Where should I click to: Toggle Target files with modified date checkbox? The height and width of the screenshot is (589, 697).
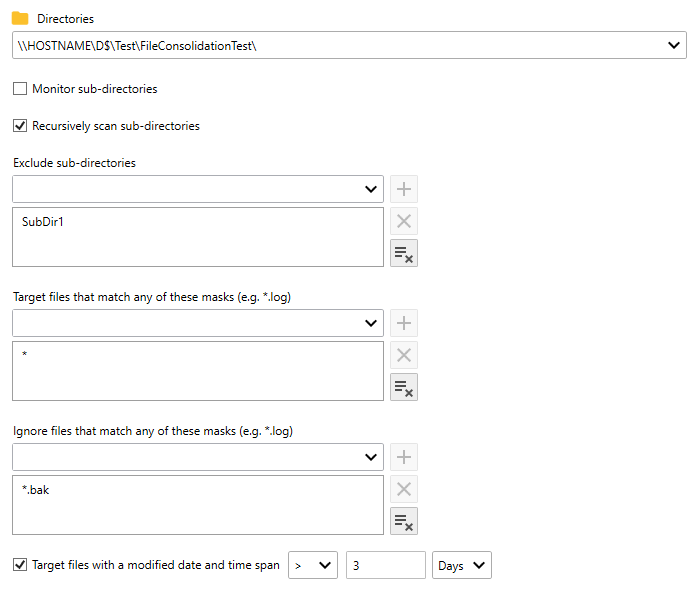[x=20, y=565]
